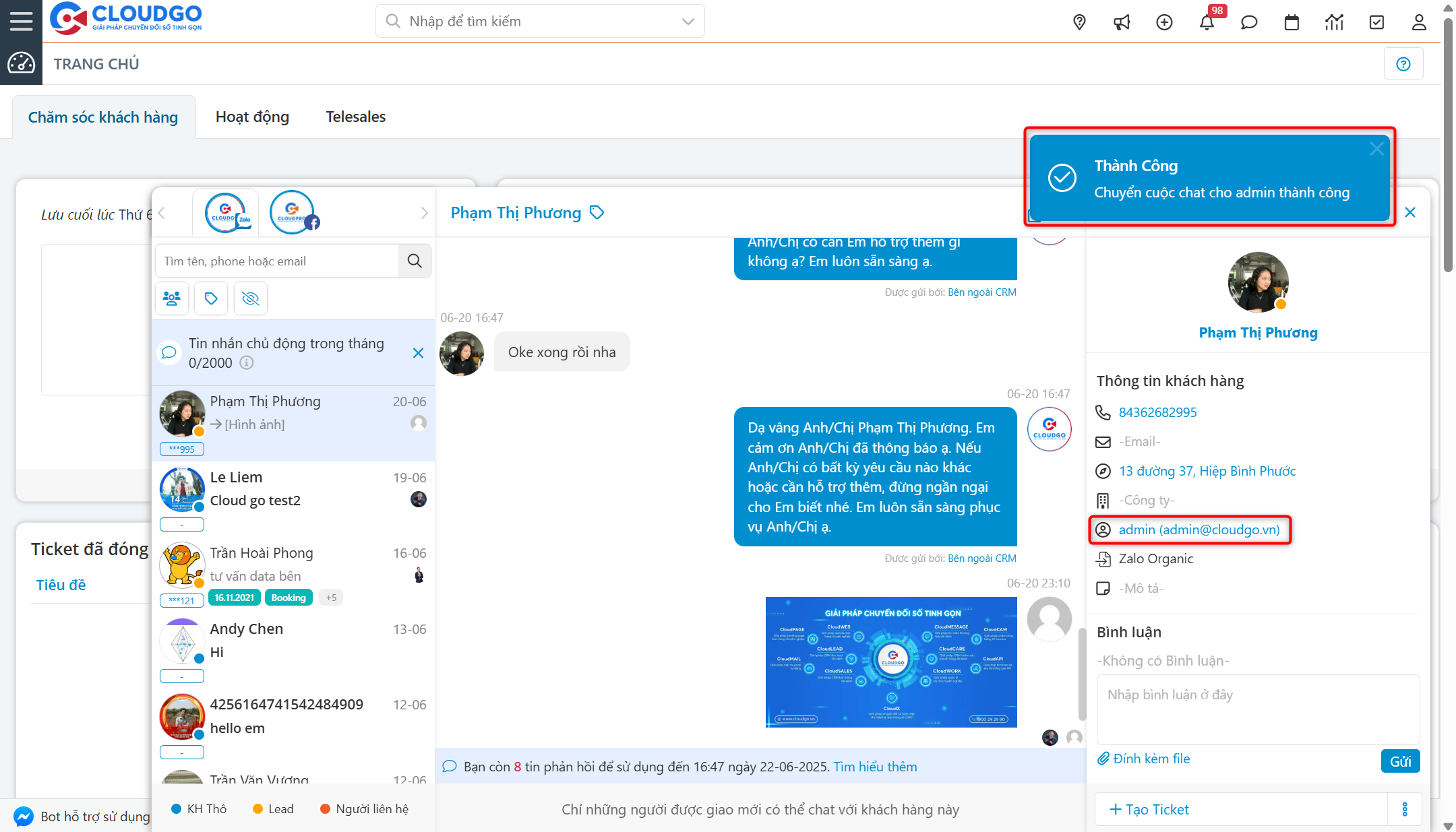Open the search type dropdown chevron
1456x832 pixels.
(x=687, y=21)
